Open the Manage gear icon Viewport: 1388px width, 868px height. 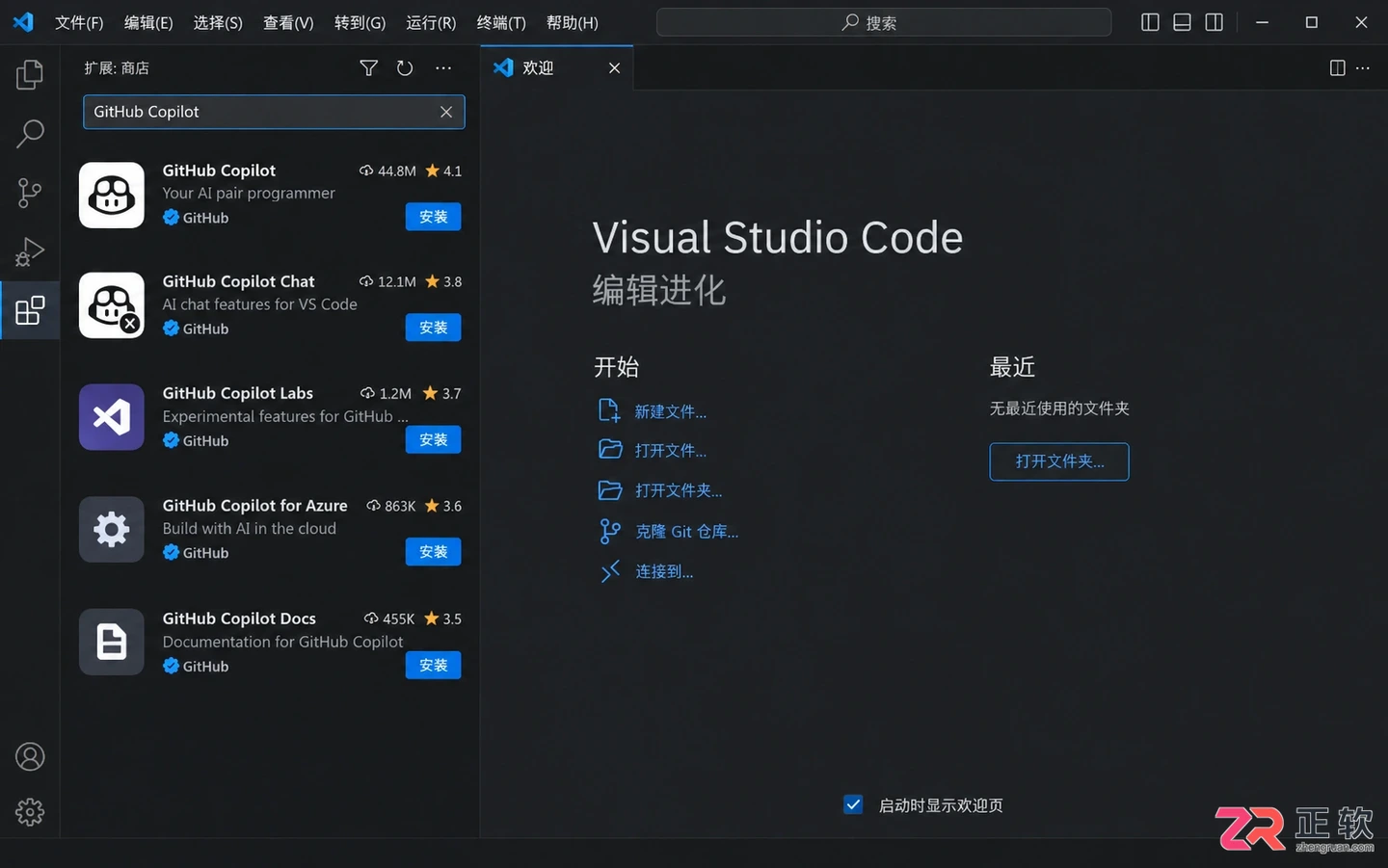tap(30, 812)
